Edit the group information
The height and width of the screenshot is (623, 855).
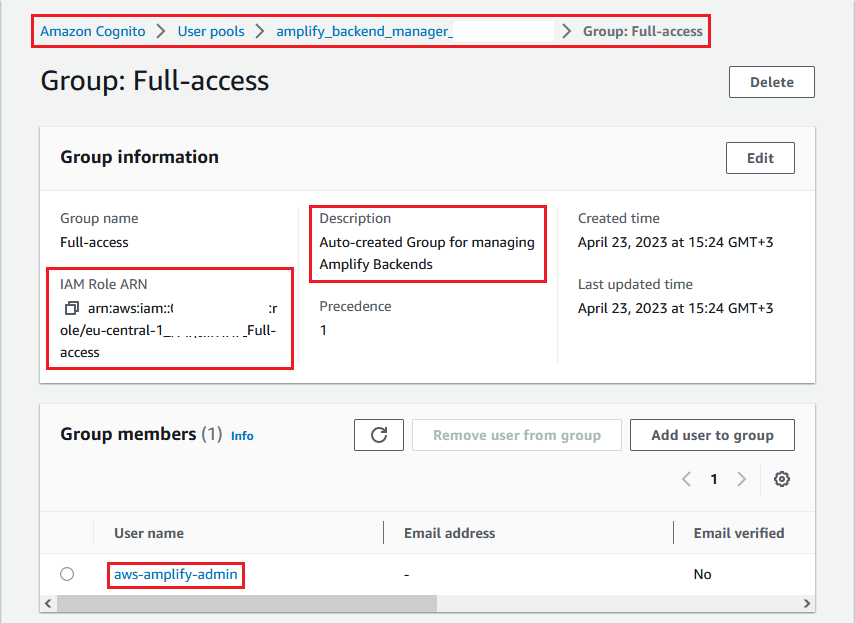(x=760, y=158)
